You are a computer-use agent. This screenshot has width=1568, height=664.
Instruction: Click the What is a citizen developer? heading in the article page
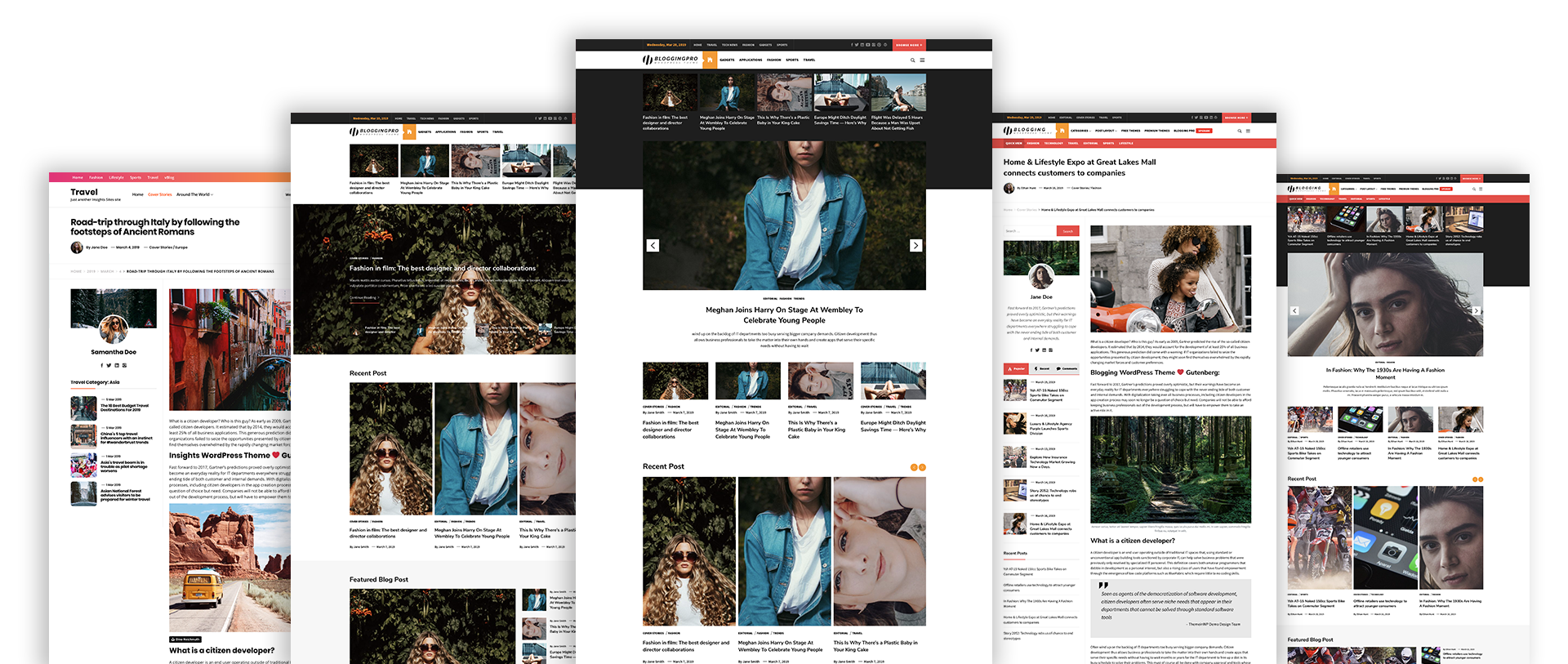point(1133,541)
